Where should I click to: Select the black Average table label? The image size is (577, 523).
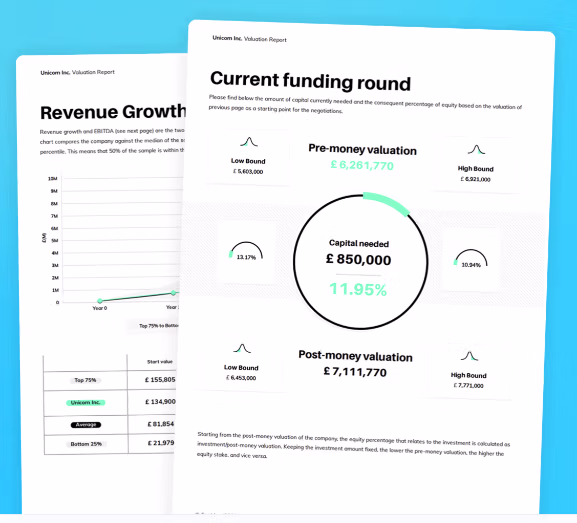(86, 425)
